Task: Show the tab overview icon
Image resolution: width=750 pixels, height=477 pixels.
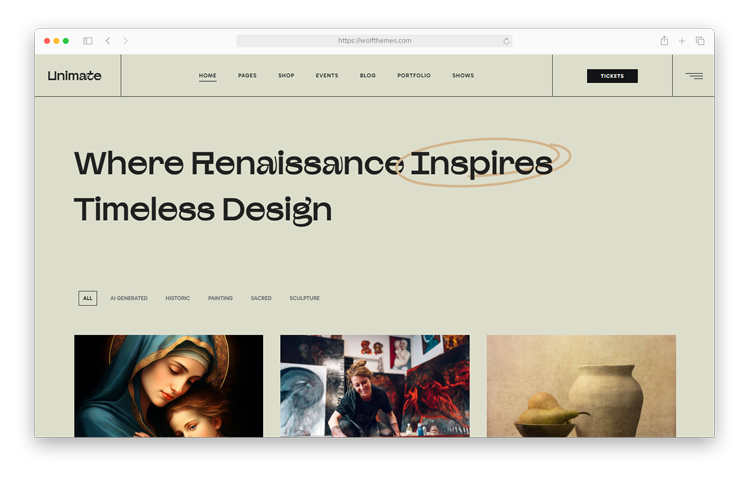Action: 700,41
